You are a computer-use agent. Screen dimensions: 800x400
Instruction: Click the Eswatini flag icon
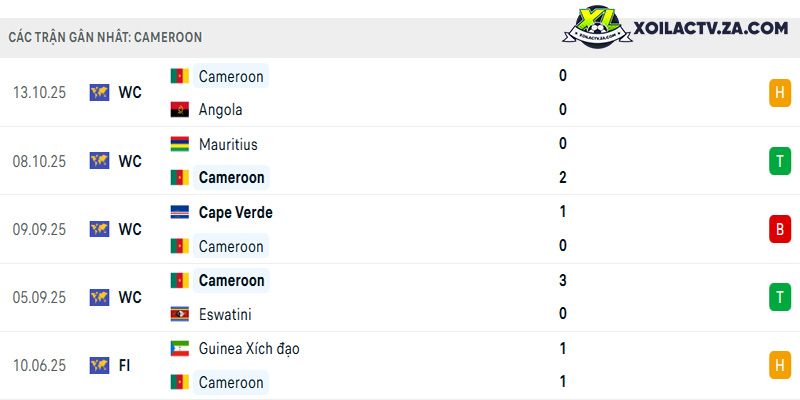pyautogui.click(x=180, y=314)
